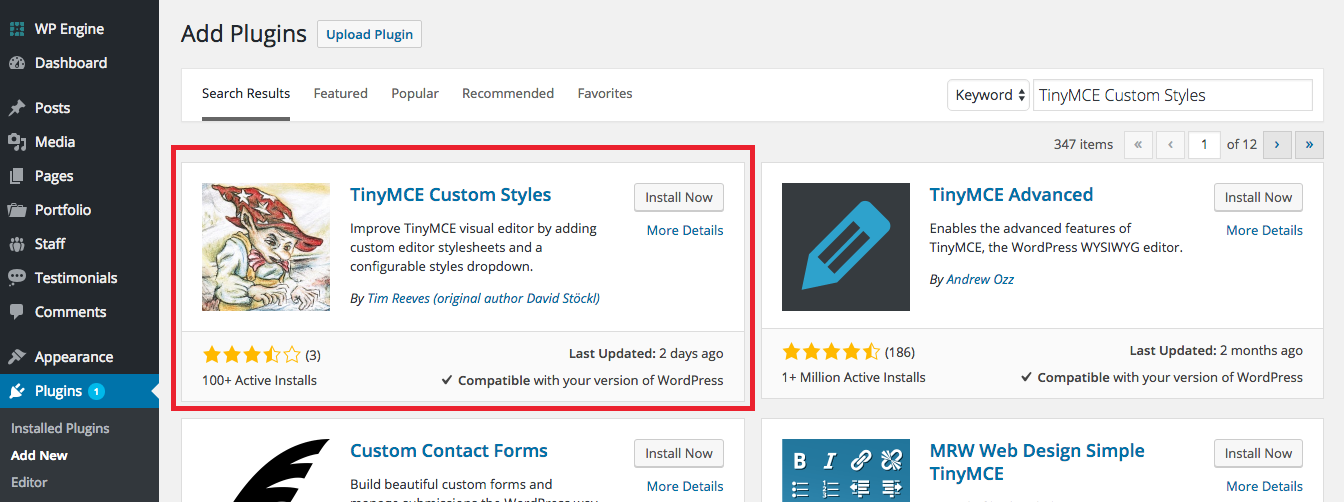Open the TinyMCE Advanced title link

tap(1012, 194)
